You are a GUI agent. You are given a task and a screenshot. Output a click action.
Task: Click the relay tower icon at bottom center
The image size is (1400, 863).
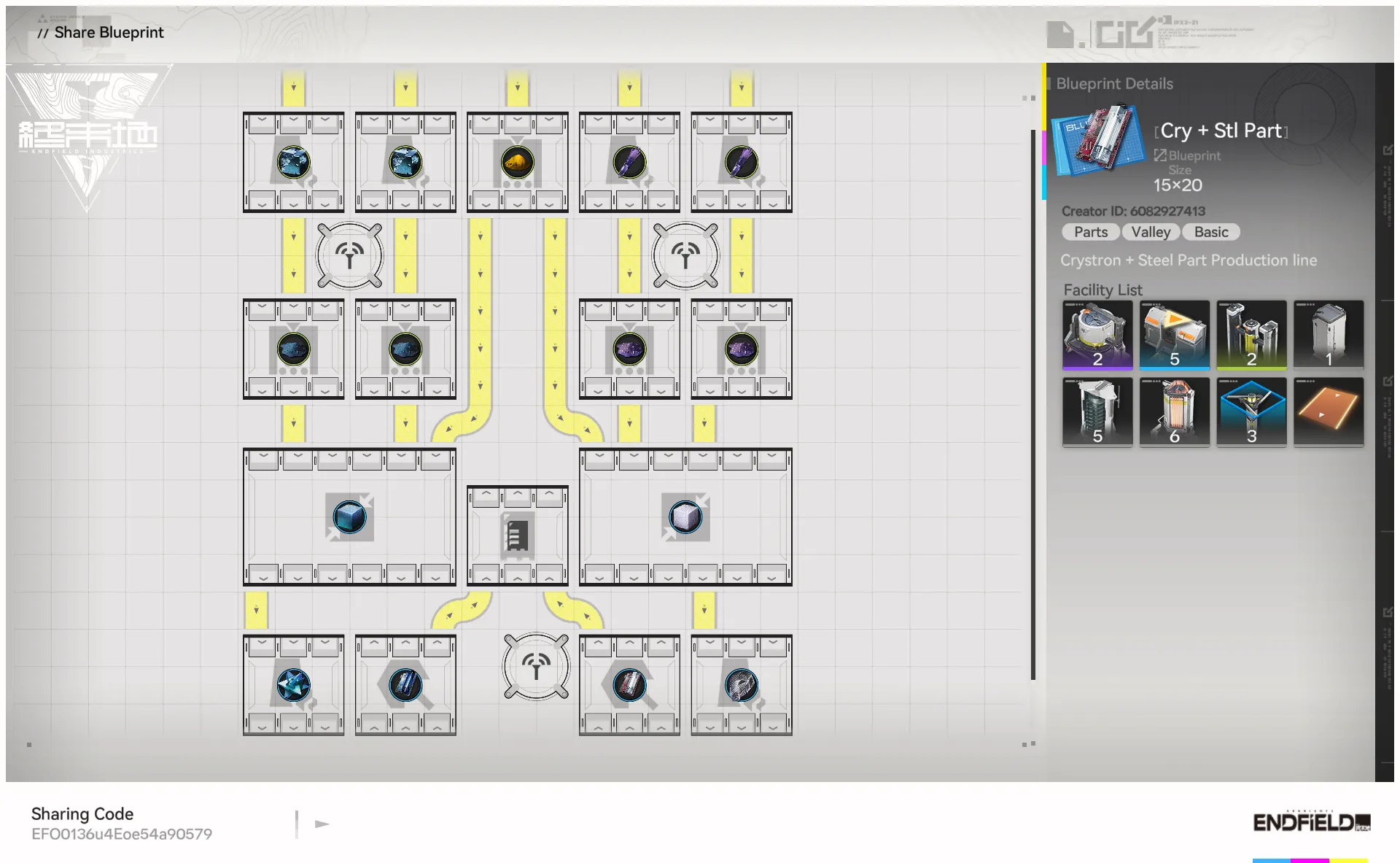coord(536,667)
